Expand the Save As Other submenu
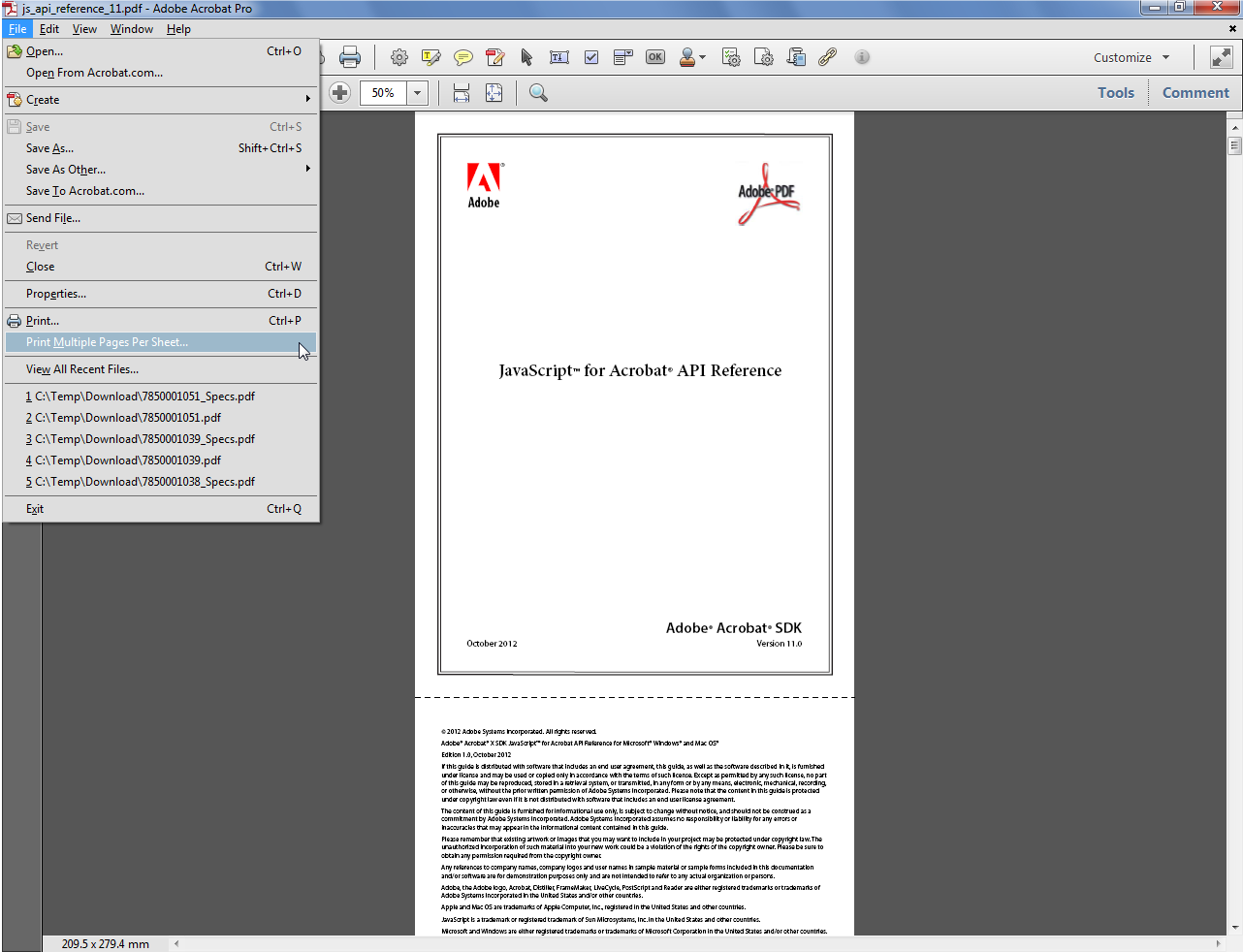1243x952 pixels. point(161,170)
